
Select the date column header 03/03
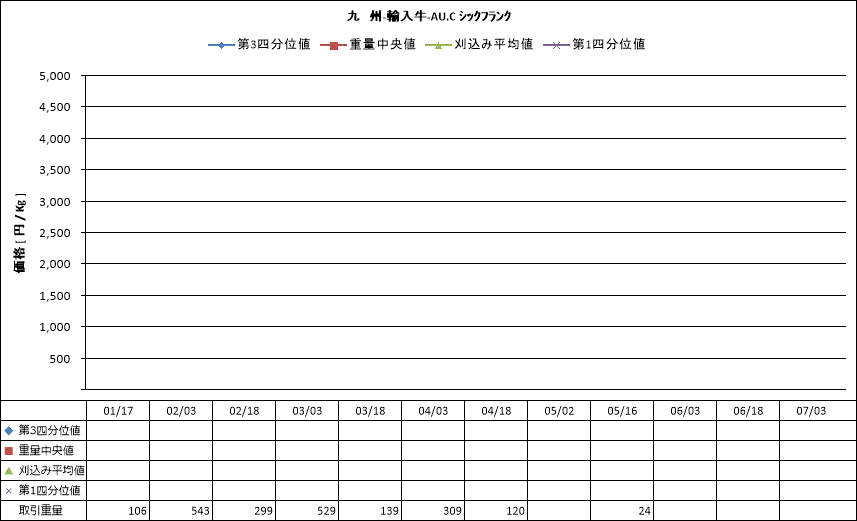point(307,411)
